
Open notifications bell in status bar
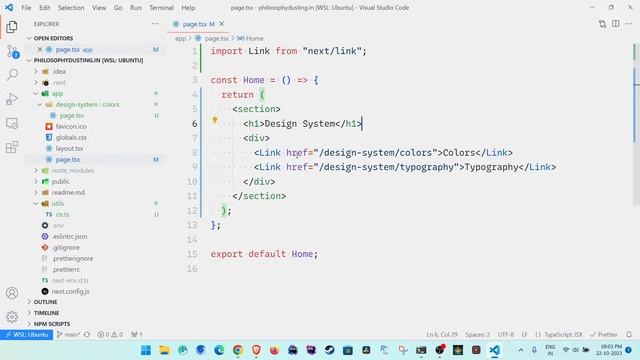pyautogui.click(x=629, y=334)
